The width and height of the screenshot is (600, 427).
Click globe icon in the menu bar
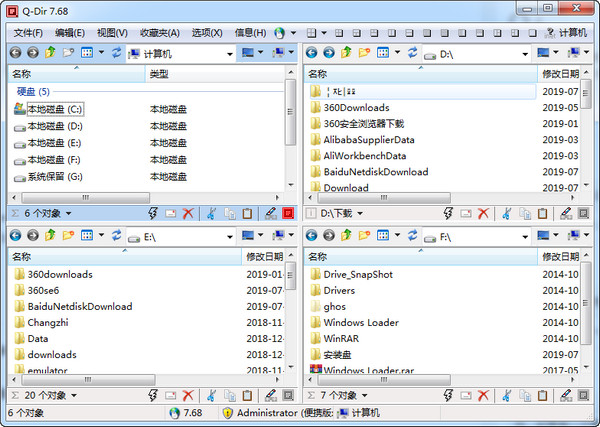point(280,33)
